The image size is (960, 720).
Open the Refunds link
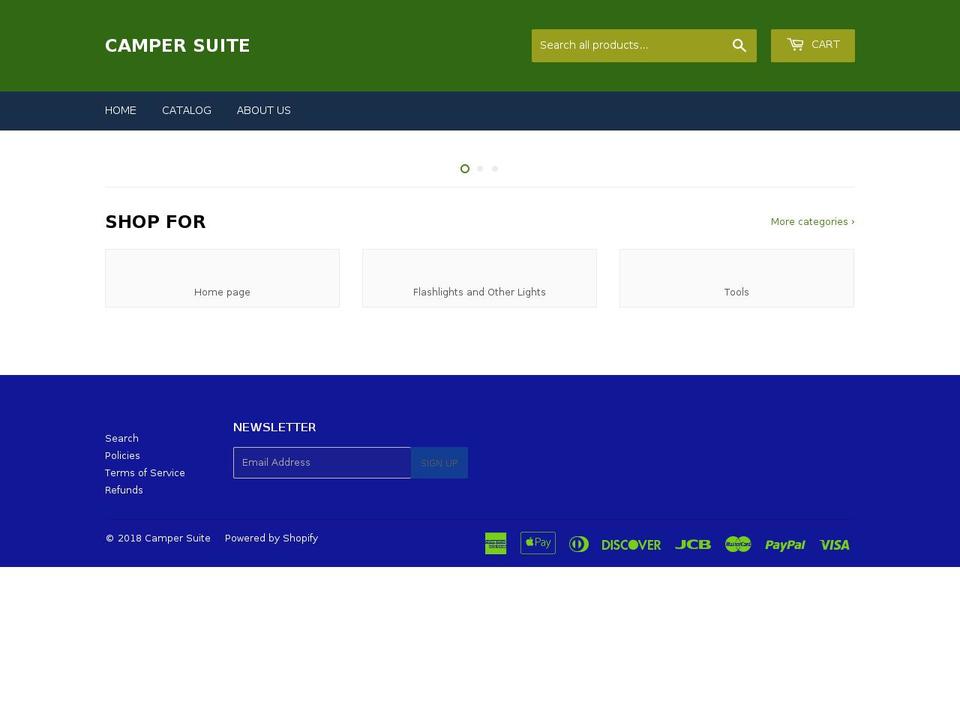click(124, 490)
